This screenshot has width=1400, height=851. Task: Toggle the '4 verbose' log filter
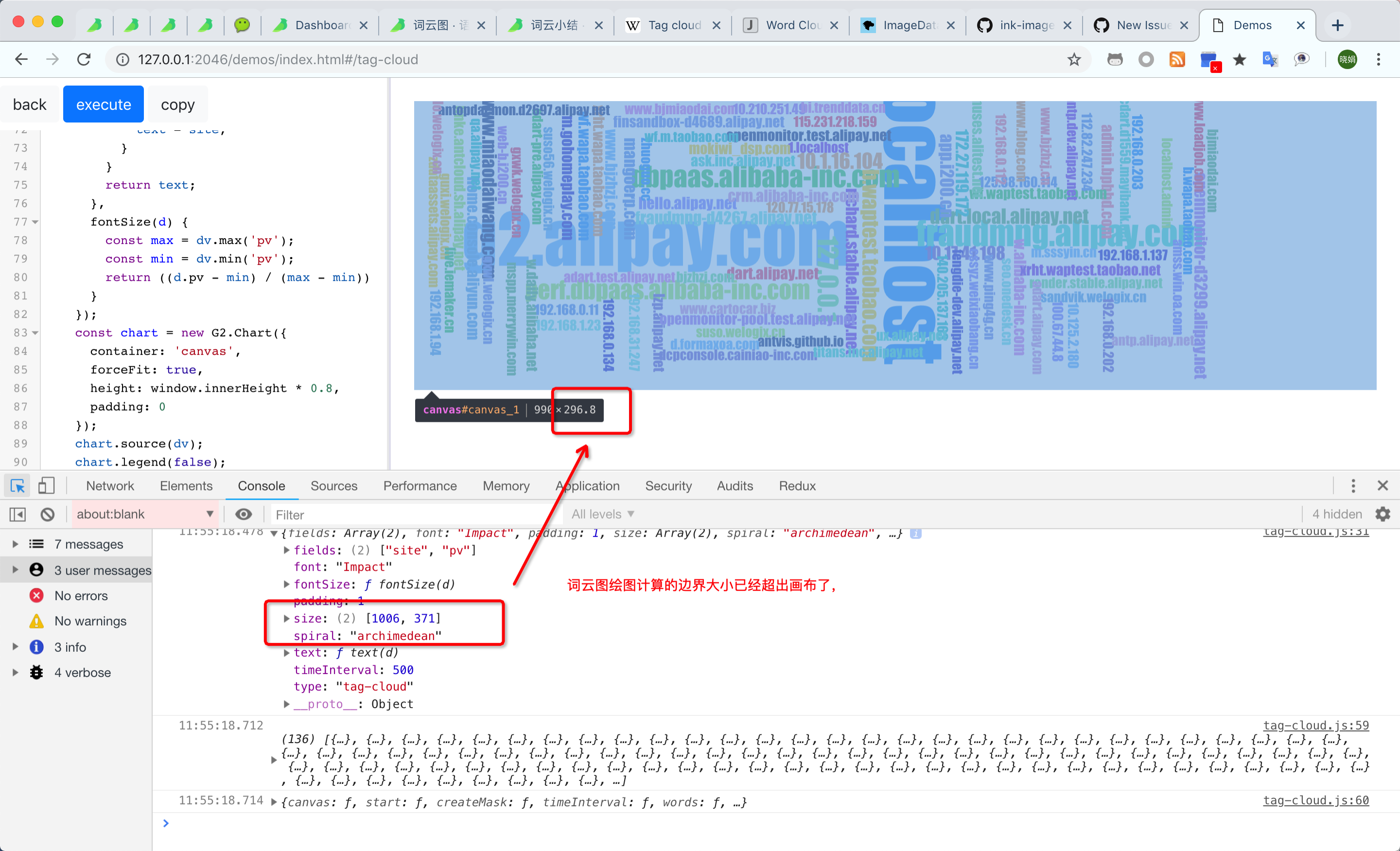pos(81,672)
